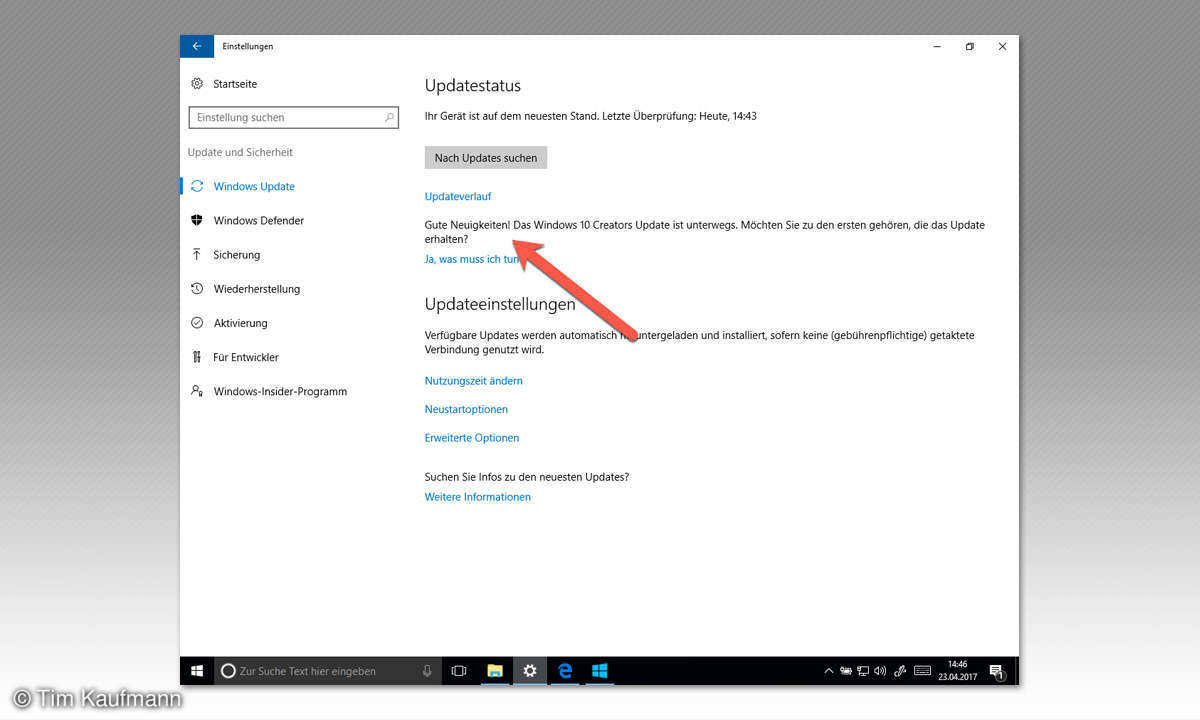The height and width of the screenshot is (720, 1200).
Task: Click the "Verfügbare Updates werden automatisch" paragraph
Action: click(699, 343)
